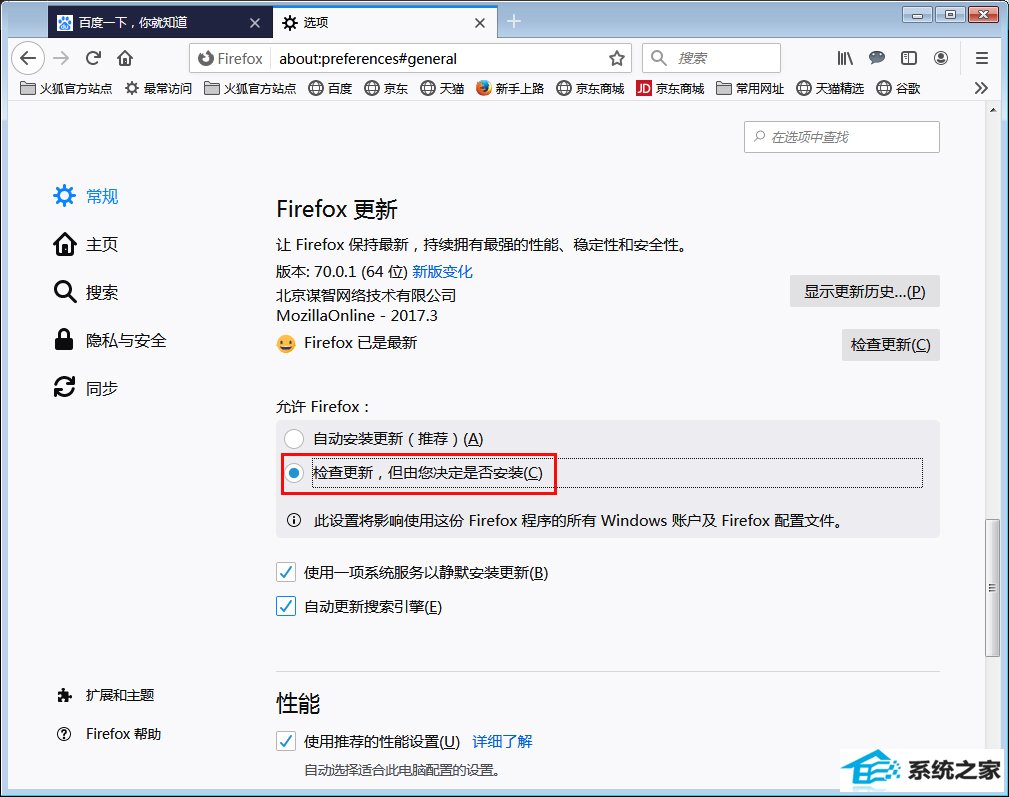
Task: Select 检查更新，但由您决定是否安装 radio
Action: (x=294, y=473)
